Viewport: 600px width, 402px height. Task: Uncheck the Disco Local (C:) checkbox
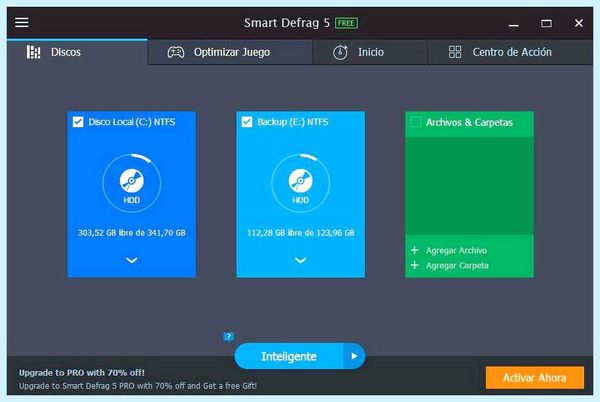pyautogui.click(x=78, y=122)
